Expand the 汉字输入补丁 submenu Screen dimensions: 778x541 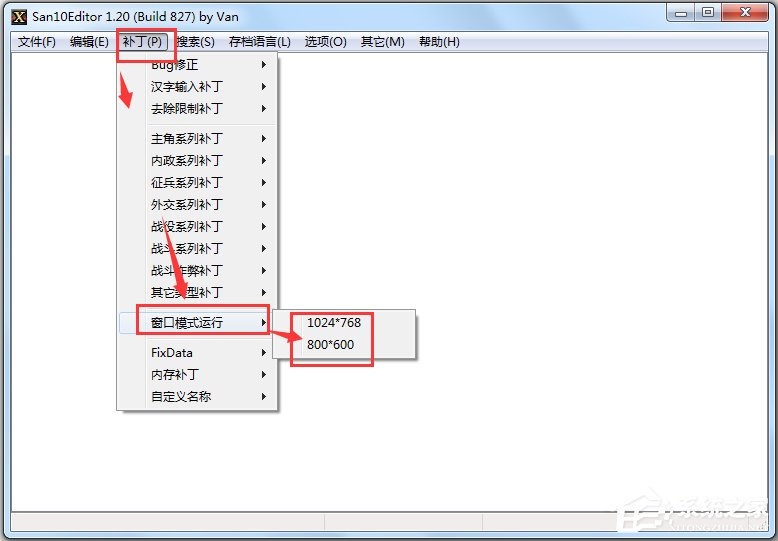[x=197, y=86]
